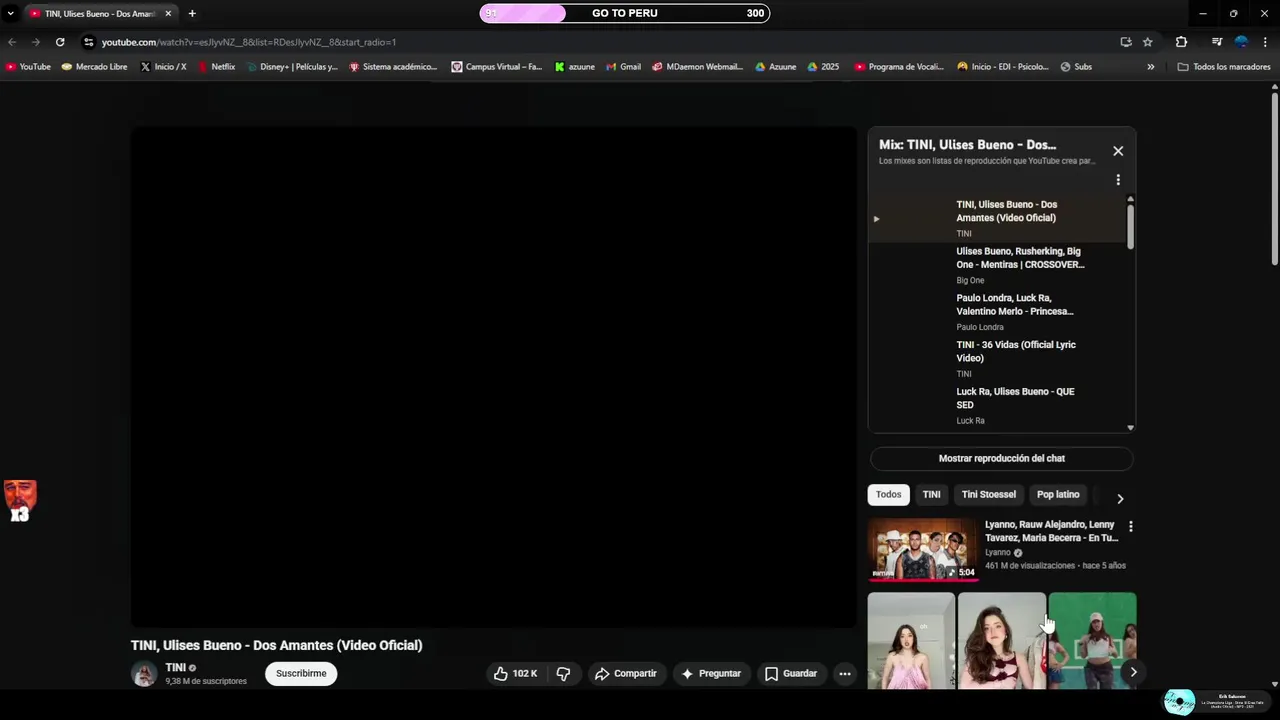Click the TINI channel avatar
Screen dimensions: 1280x720
(x=144, y=674)
